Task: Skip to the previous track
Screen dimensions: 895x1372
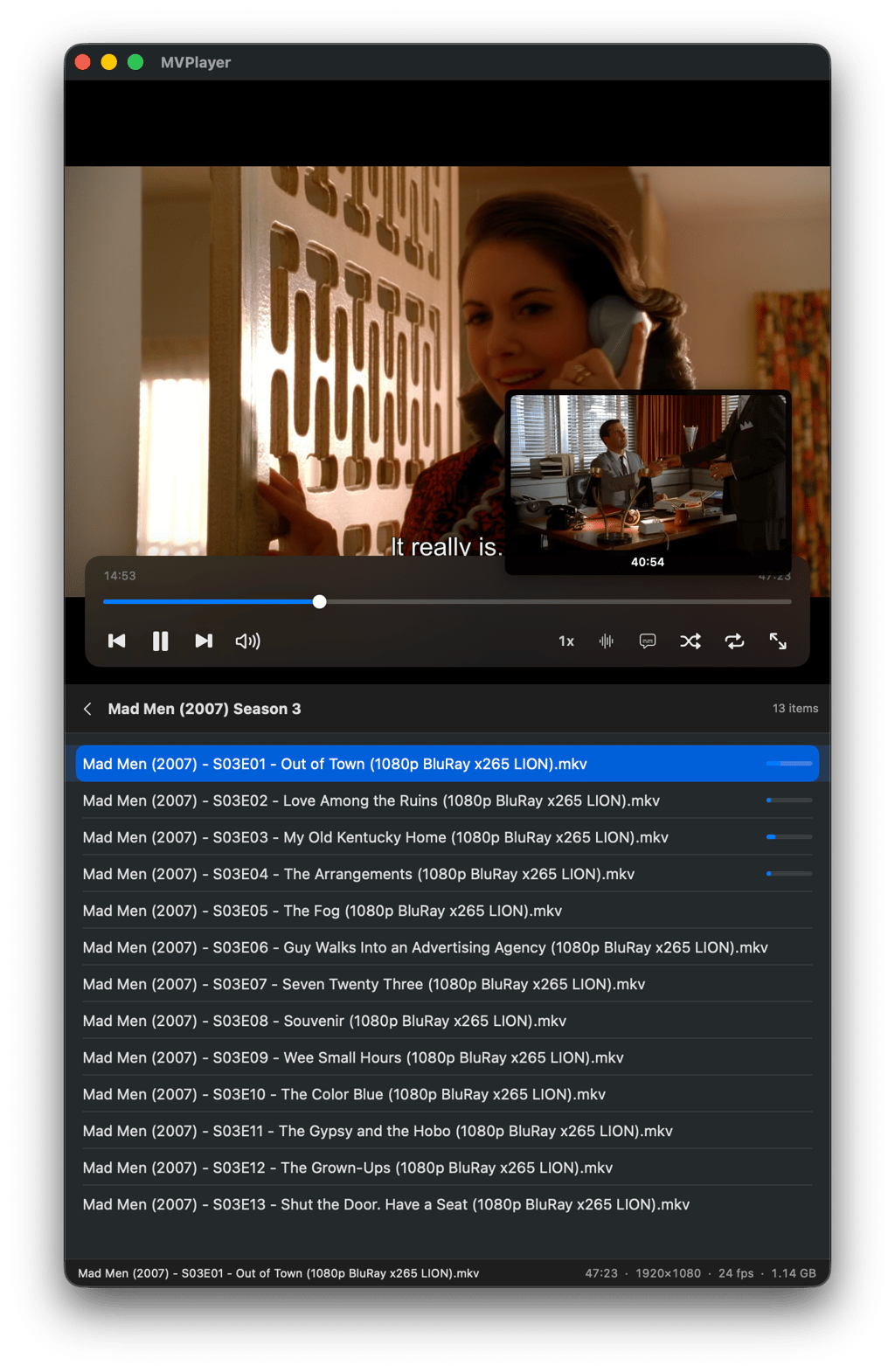Action: point(116,641)
